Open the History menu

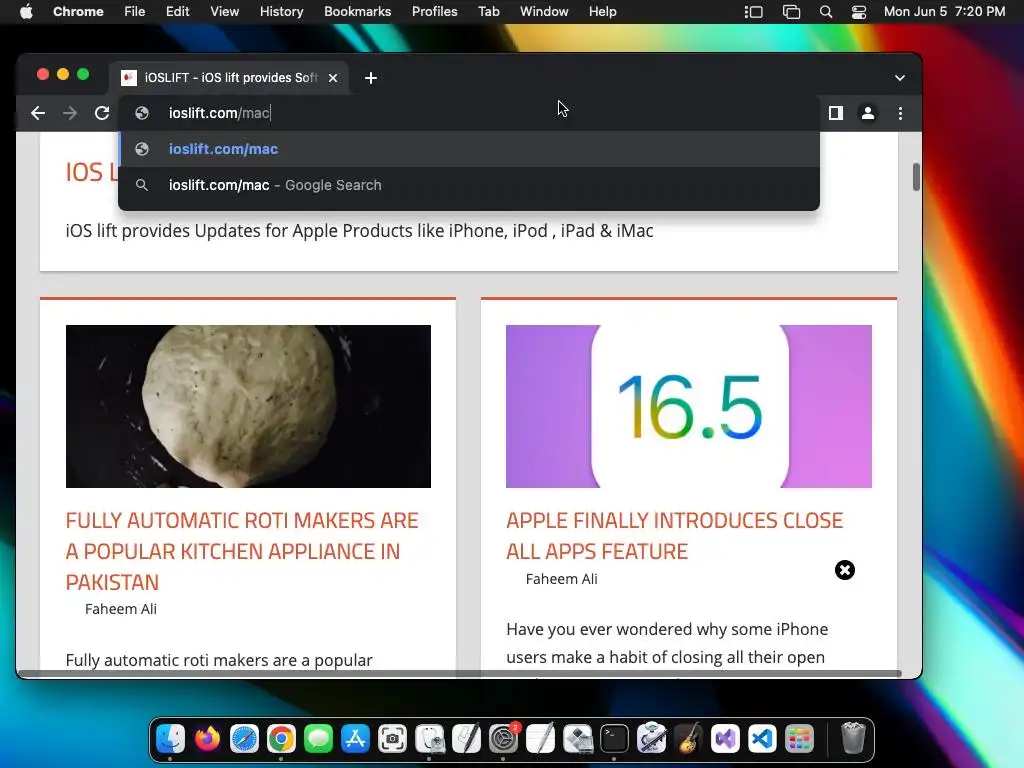pyautogui.click(x=281, y=12)
